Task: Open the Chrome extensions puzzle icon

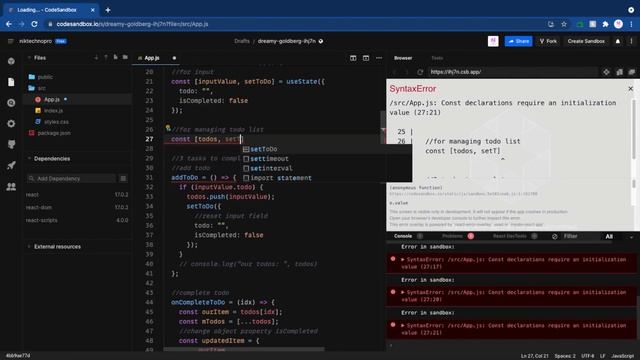Action: point(605,24)
